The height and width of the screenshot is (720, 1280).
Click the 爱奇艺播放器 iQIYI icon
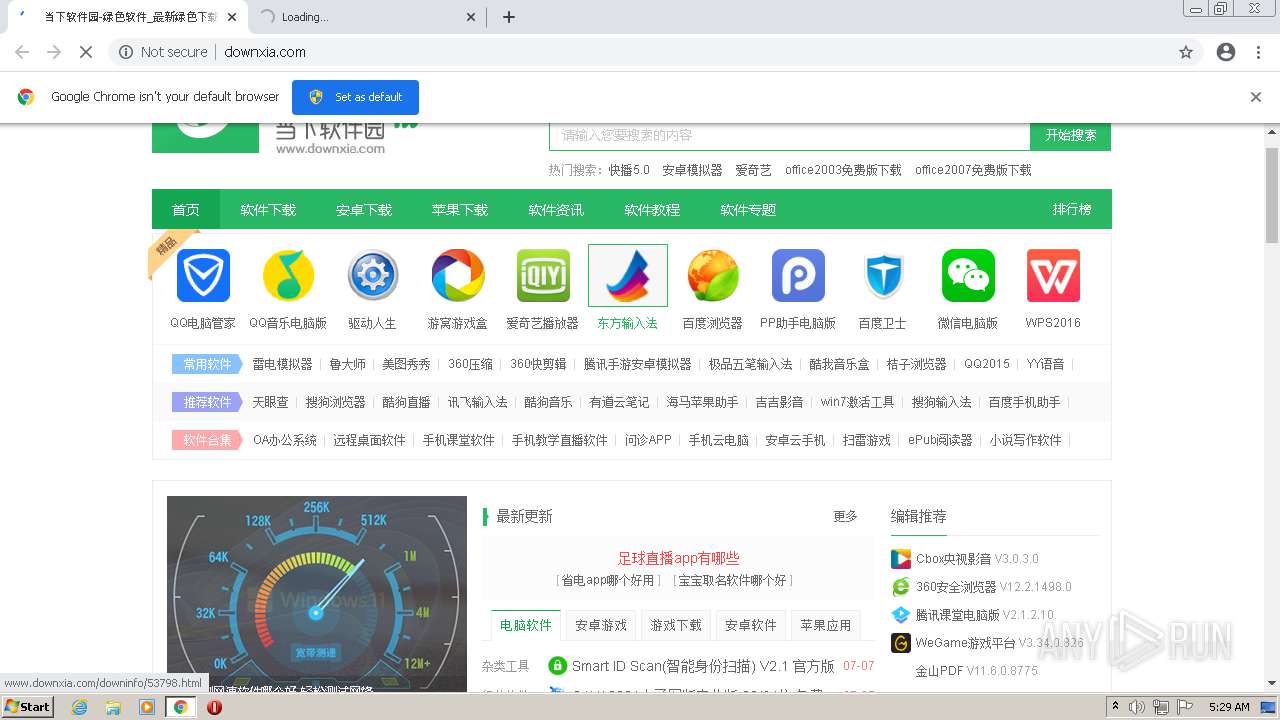click(x=543, y=276)
